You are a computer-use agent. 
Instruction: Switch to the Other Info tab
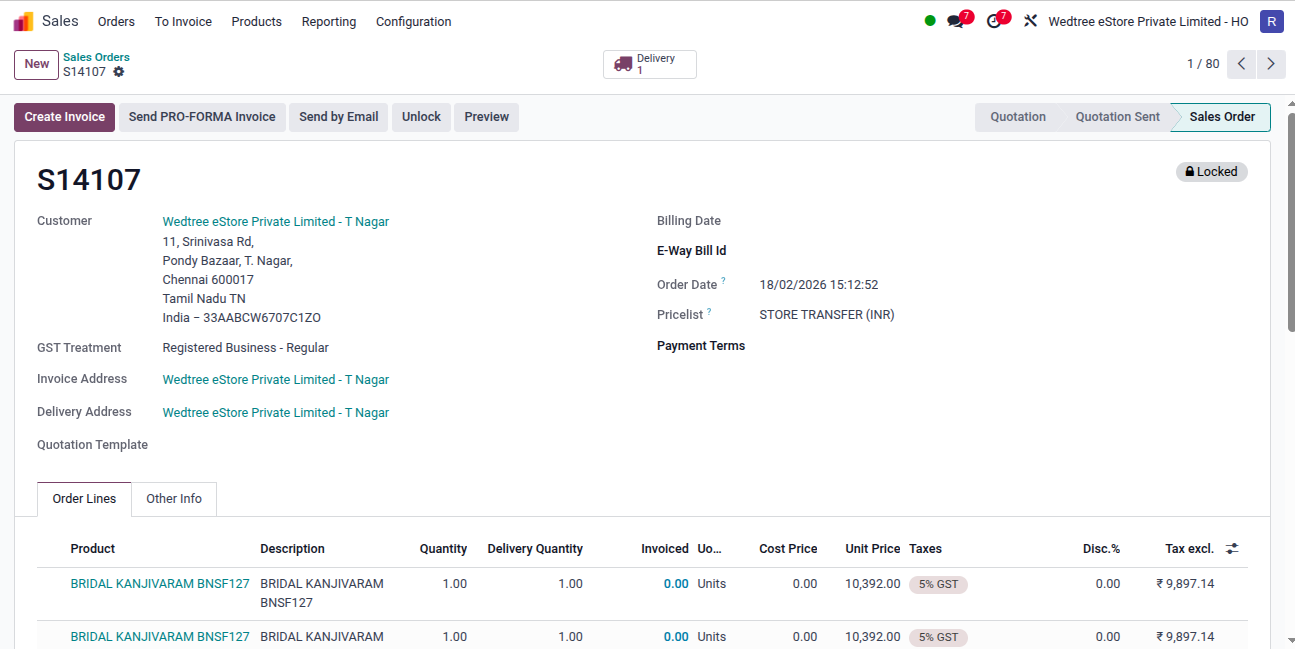click(174, 499)
